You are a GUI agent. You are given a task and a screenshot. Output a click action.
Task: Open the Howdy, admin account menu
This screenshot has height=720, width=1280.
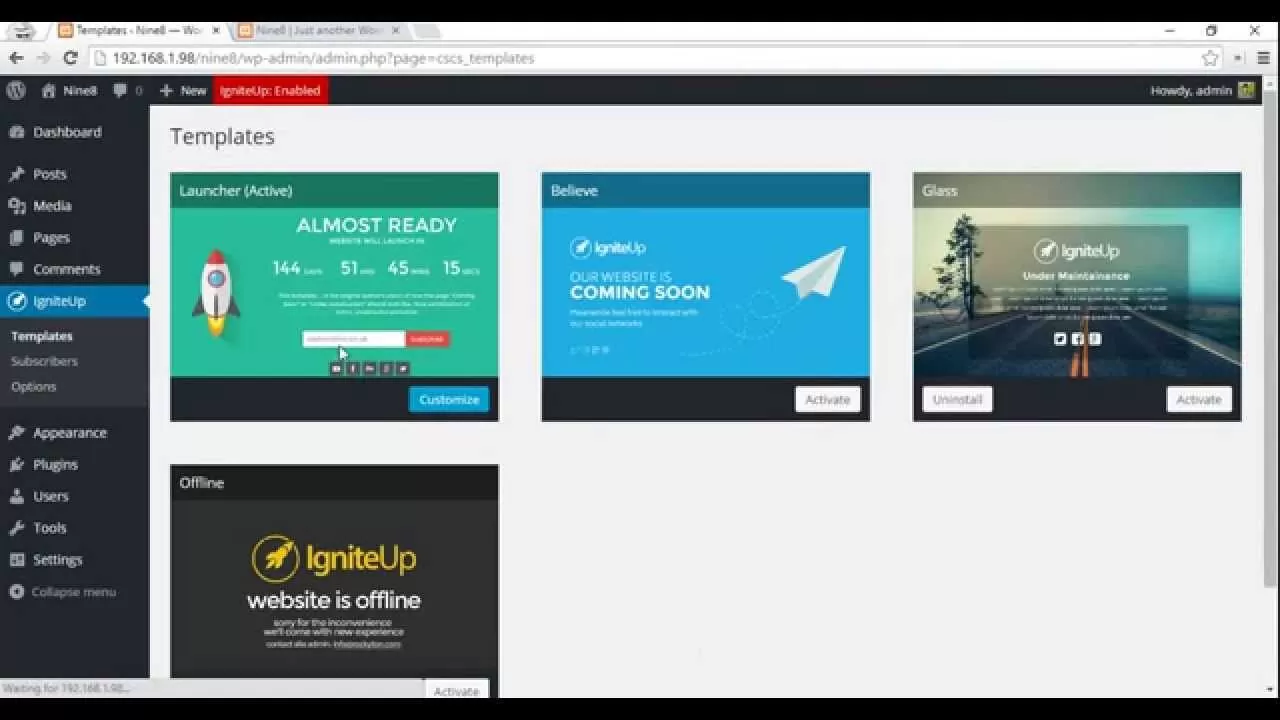coord(1203,90)
